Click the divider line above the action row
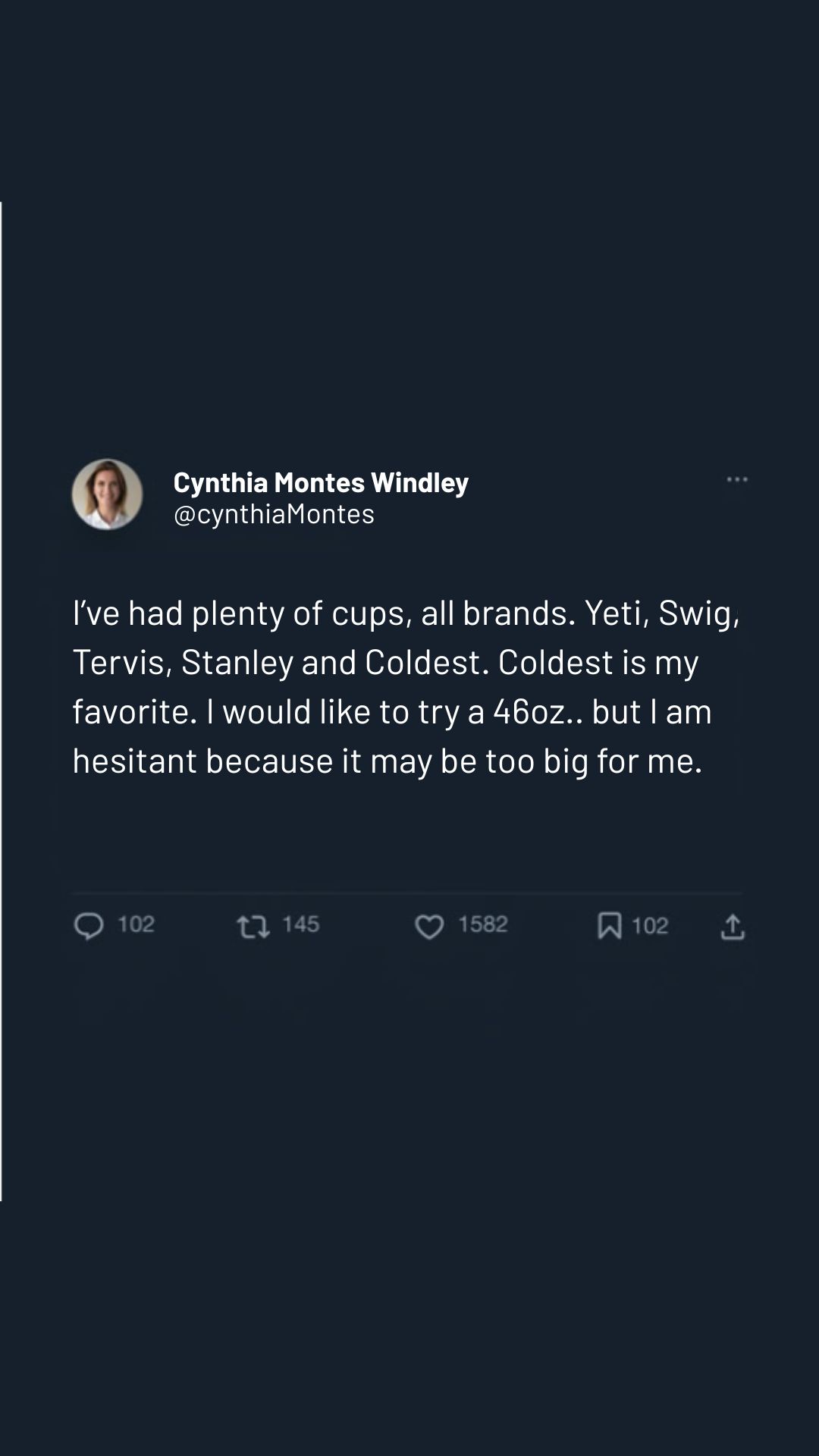Screen dimensions: 819x1456 tap(407, 893)
